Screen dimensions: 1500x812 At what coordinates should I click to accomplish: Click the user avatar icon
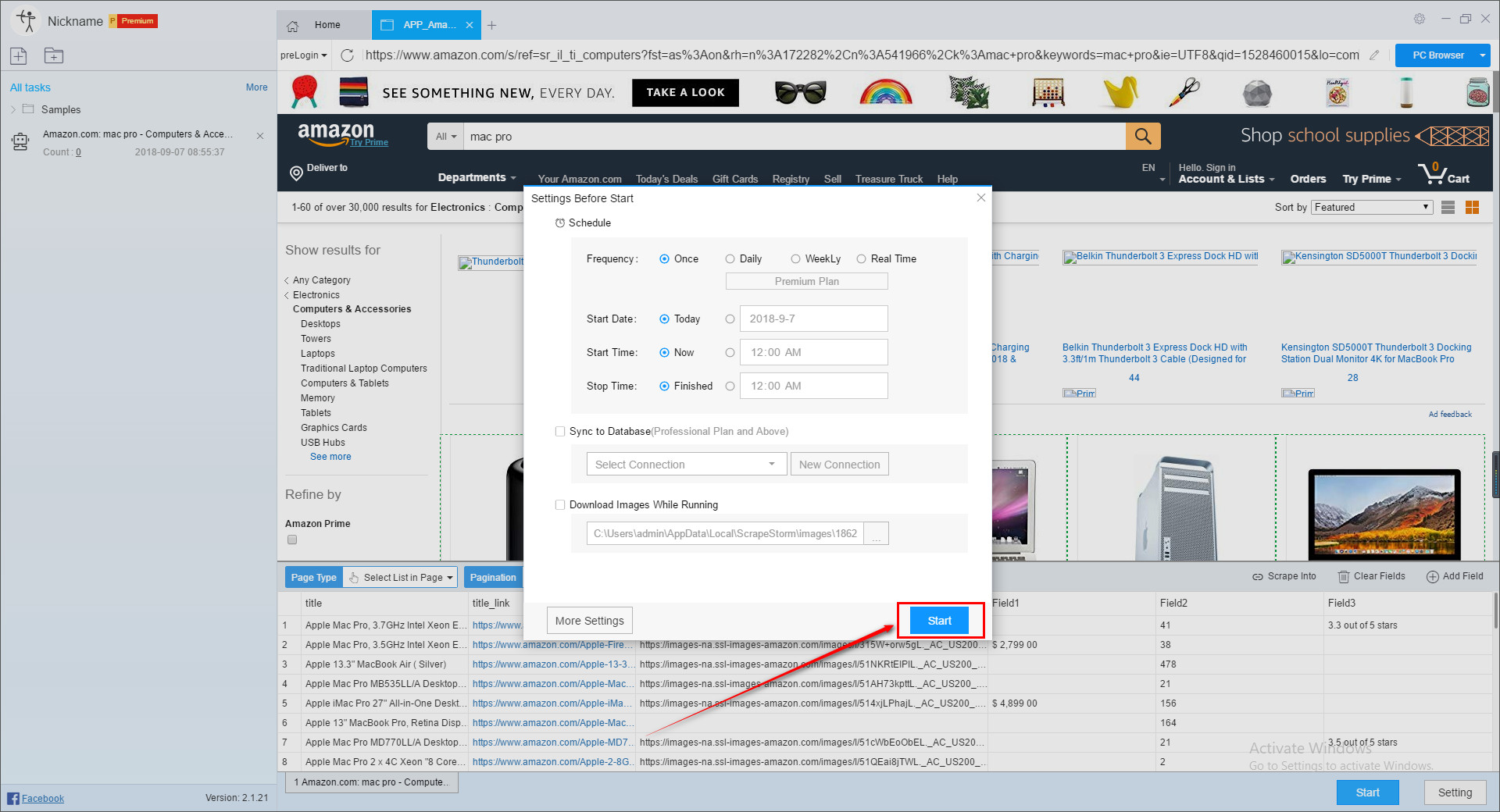tap(26, 21)
